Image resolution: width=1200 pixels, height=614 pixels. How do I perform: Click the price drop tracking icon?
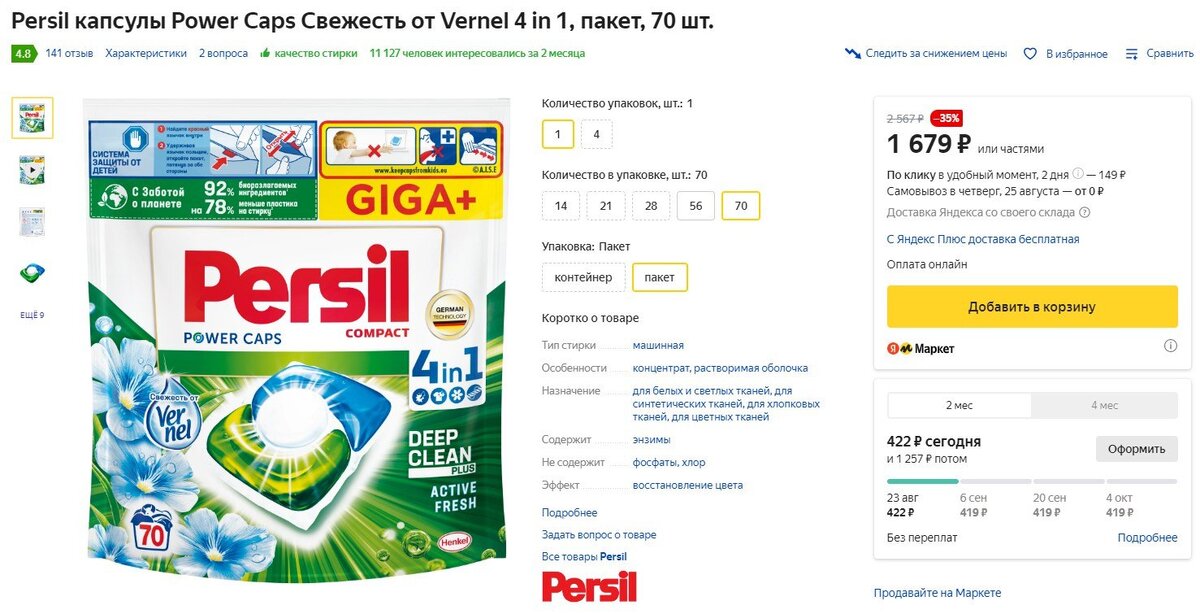853,53
